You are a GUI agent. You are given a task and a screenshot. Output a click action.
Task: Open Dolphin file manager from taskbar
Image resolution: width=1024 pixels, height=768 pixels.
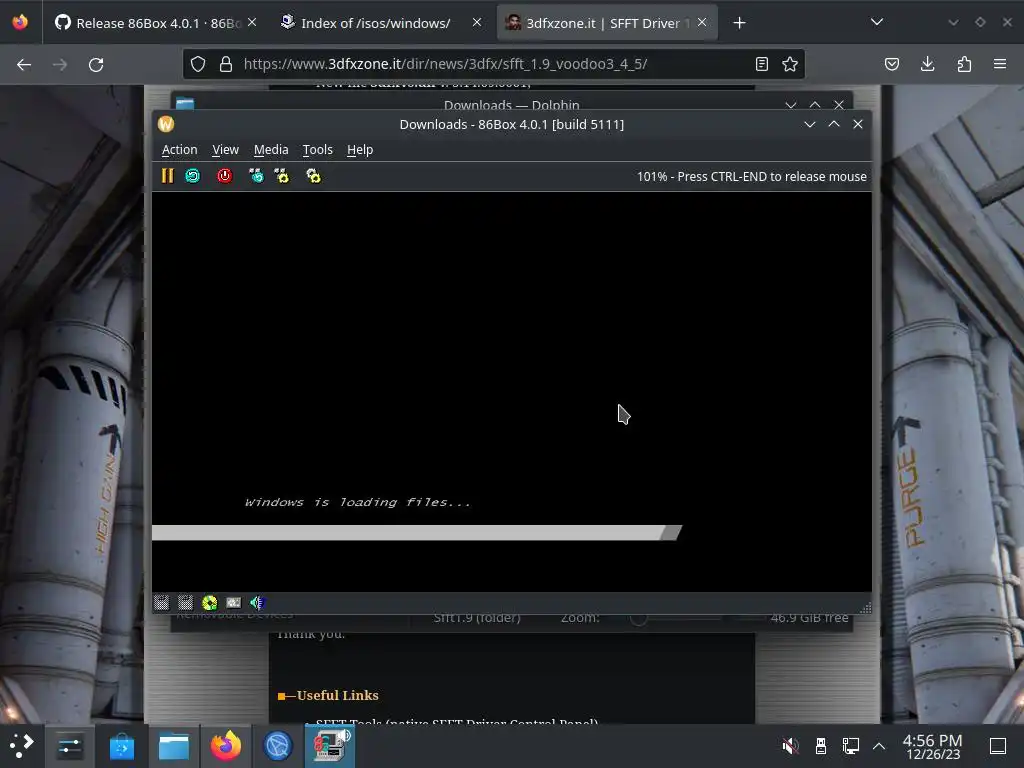tap(174, 746)
